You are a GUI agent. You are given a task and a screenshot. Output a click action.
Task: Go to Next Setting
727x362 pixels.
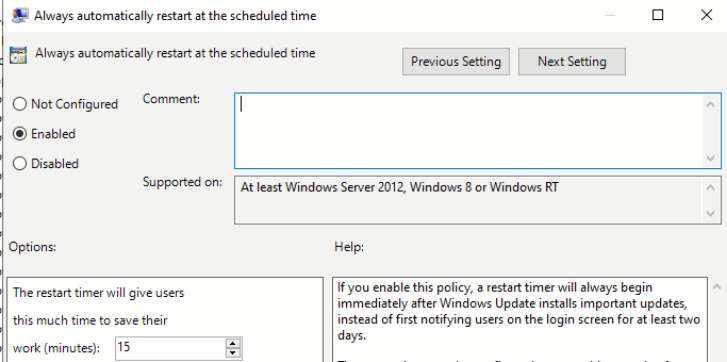coord(572,62)
